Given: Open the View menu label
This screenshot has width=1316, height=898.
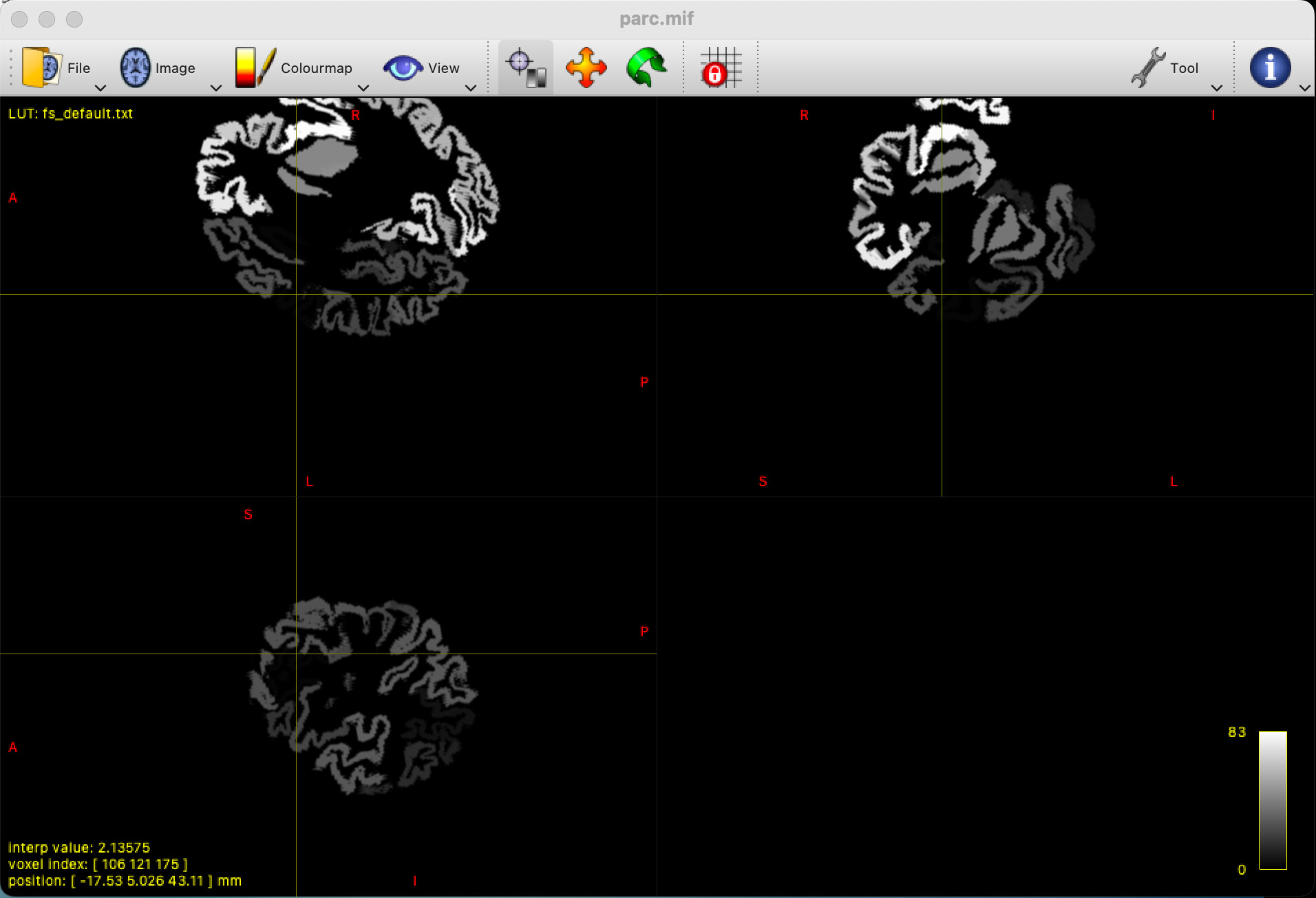Looking at the screenshot, I should (x=443, y=67).
